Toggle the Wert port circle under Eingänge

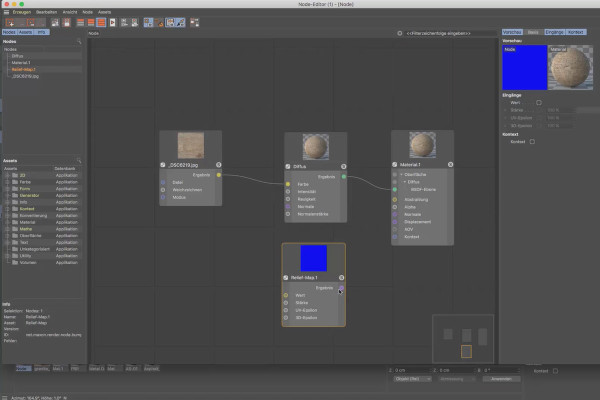click(x=539, y=103)
